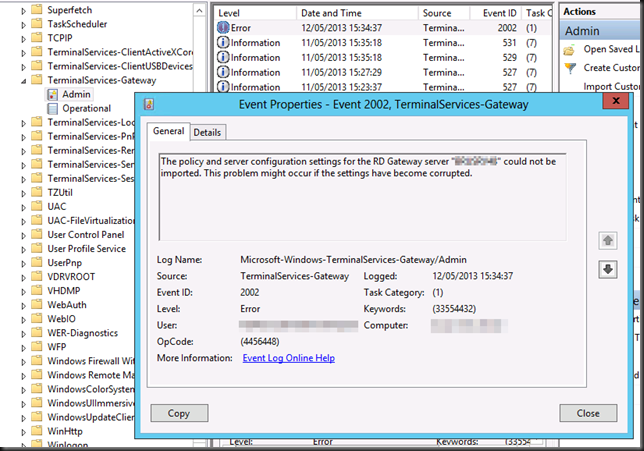Click the TaskScheduler folder icon
Screen dimensions: 644x451
click(x=37, y=24)
